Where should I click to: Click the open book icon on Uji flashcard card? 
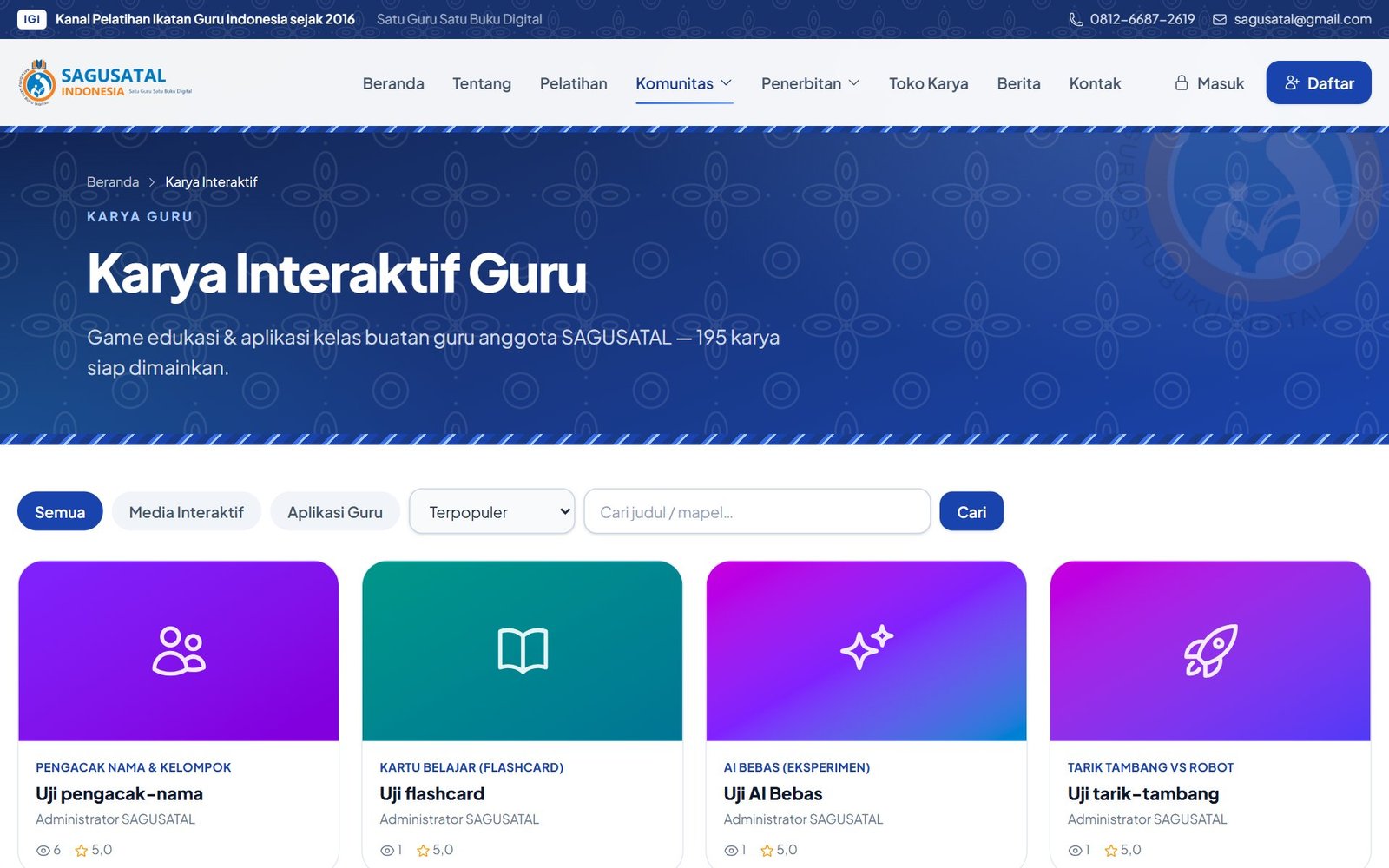click(523, 650)
